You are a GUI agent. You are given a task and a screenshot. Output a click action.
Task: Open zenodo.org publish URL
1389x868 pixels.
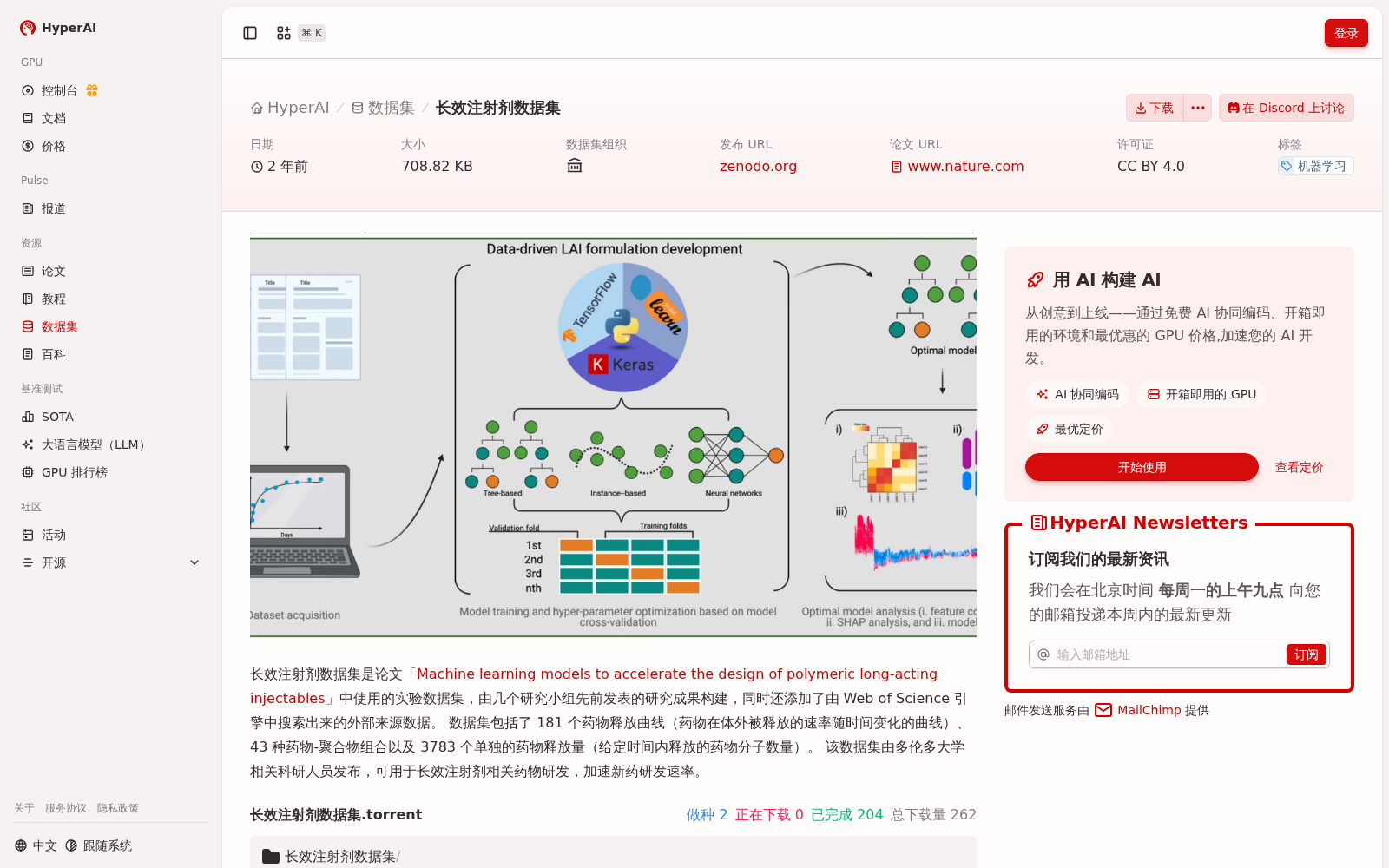tap(758, 166)
